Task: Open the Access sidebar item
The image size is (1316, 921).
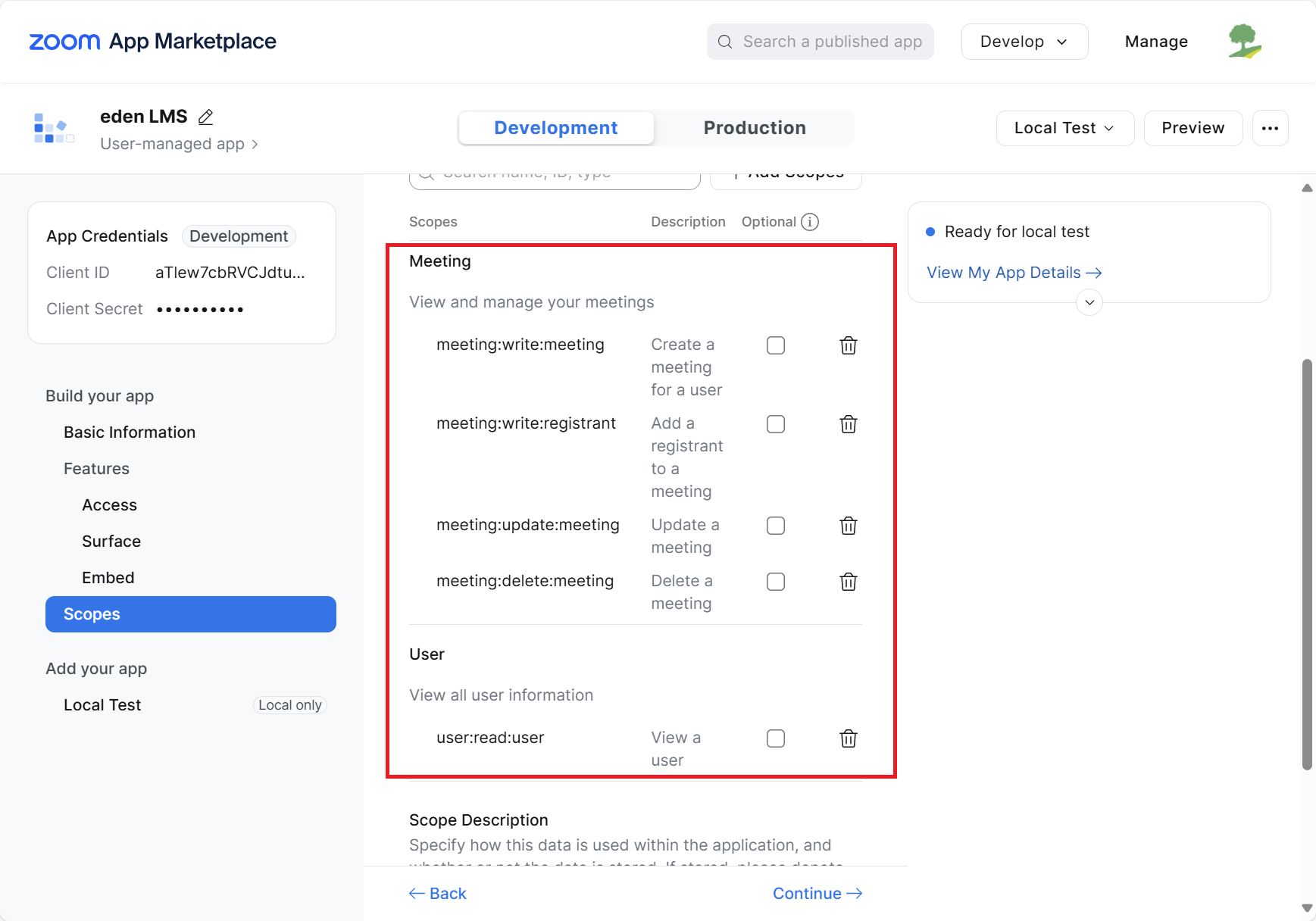Action: coord(109,505)
